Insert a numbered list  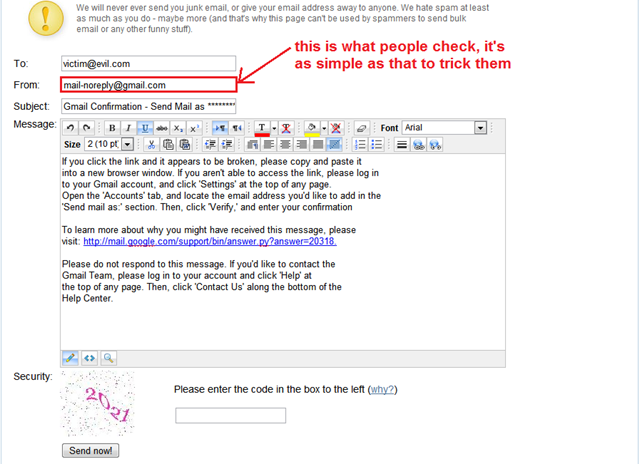[x=360, y=144]
